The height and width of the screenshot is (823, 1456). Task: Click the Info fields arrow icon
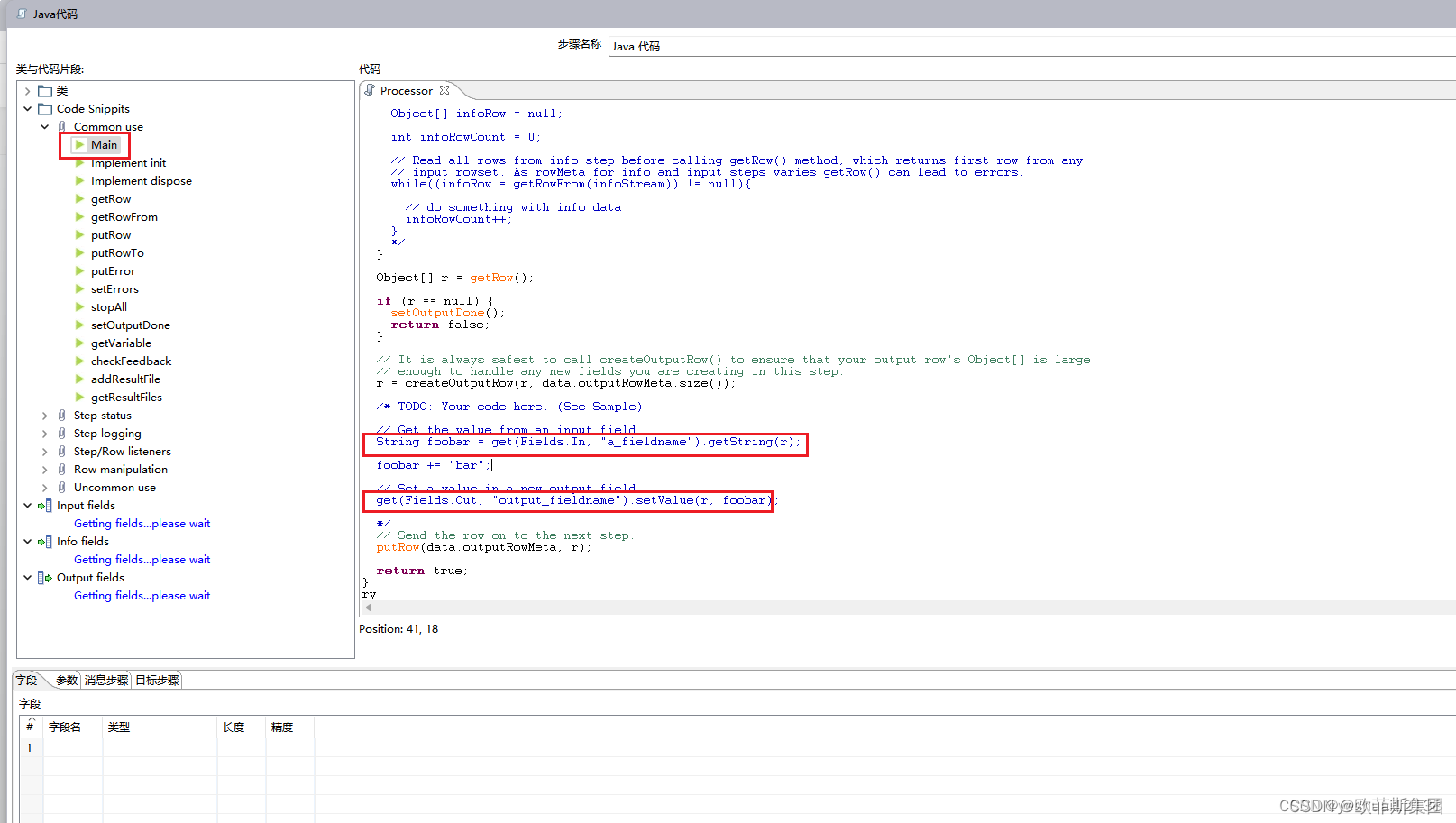pyautogui.click(x=45, y=542)
